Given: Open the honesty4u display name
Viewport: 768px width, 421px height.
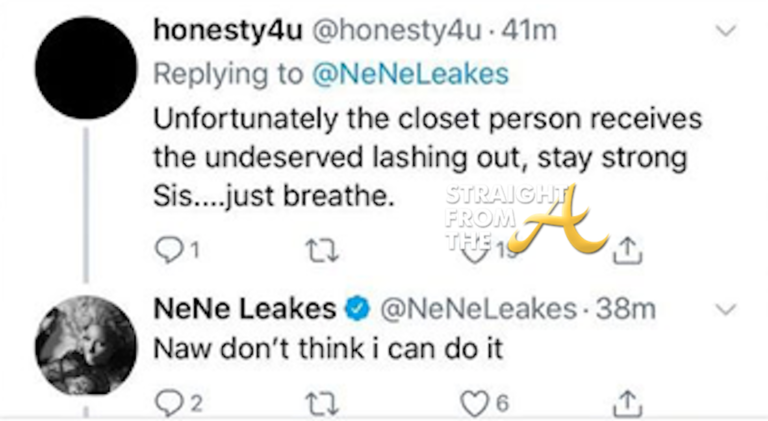Looking at the screenshot, I should tap(222, 31).
